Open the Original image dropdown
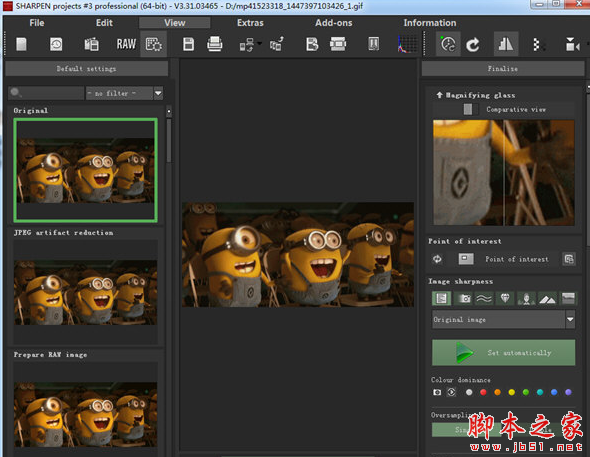 coord(503,320)
